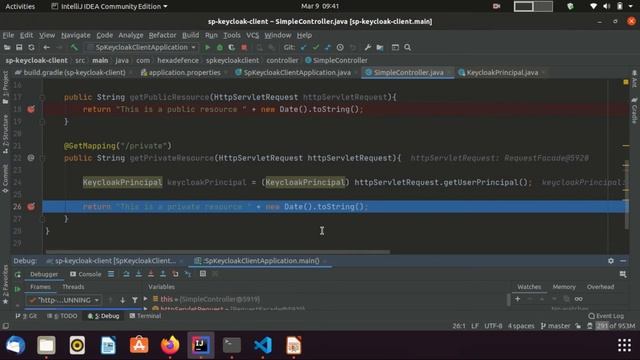
Task: Switch to Overhead tab
Action: [600, 287]
